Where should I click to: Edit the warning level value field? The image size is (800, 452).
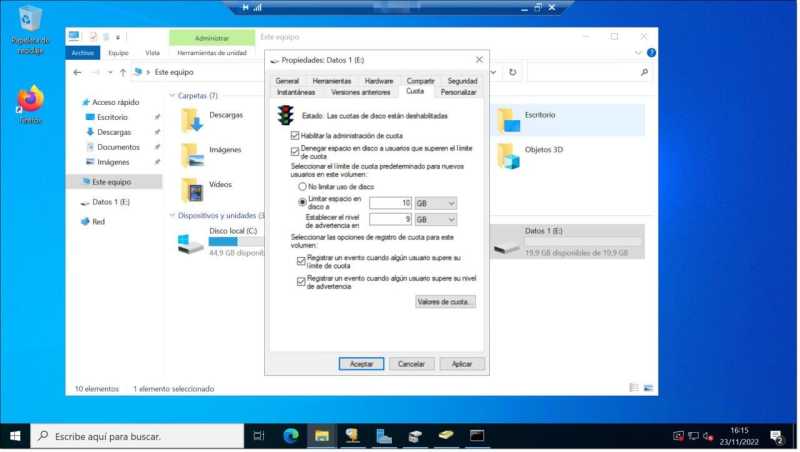tap(390, 219)
